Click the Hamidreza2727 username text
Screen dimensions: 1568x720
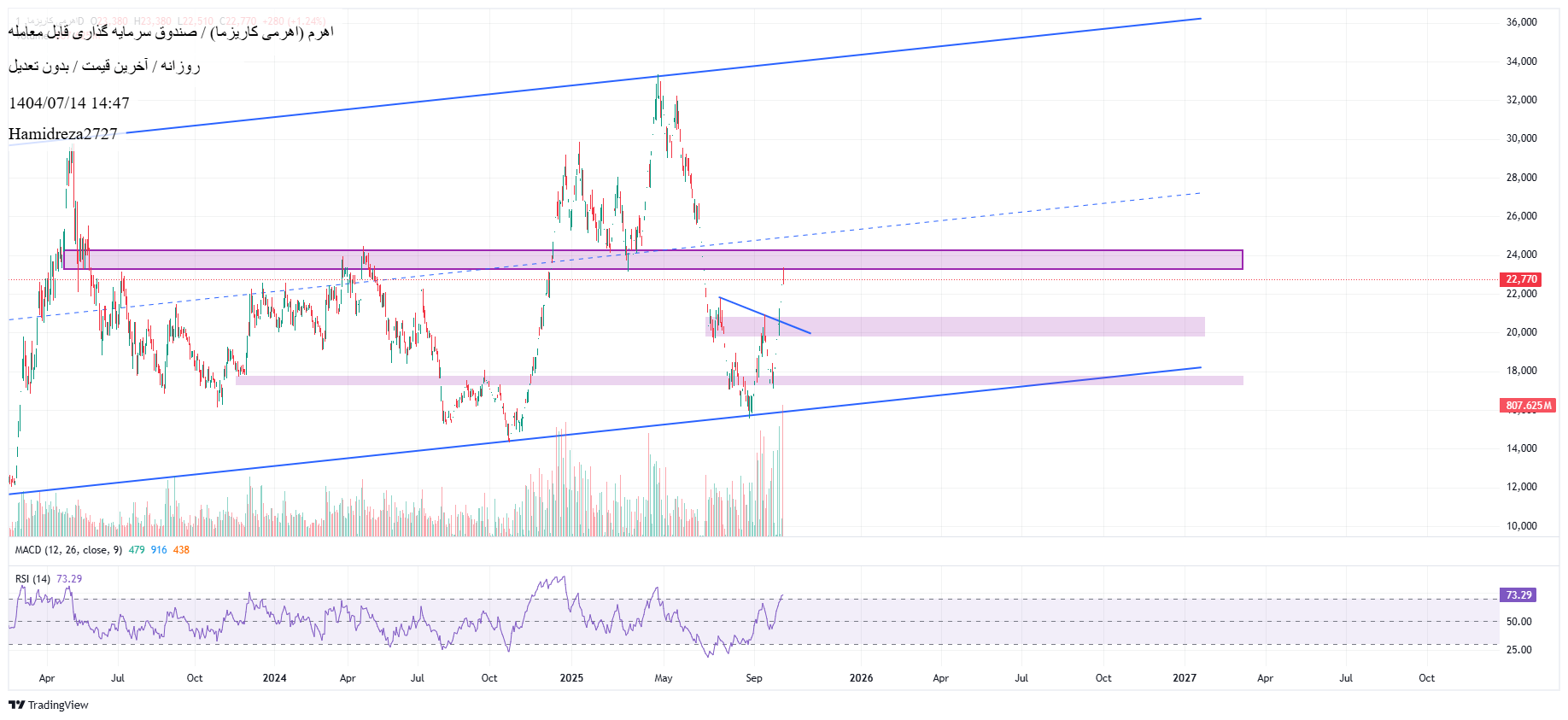pyautogui.click(x=63, y=134)
